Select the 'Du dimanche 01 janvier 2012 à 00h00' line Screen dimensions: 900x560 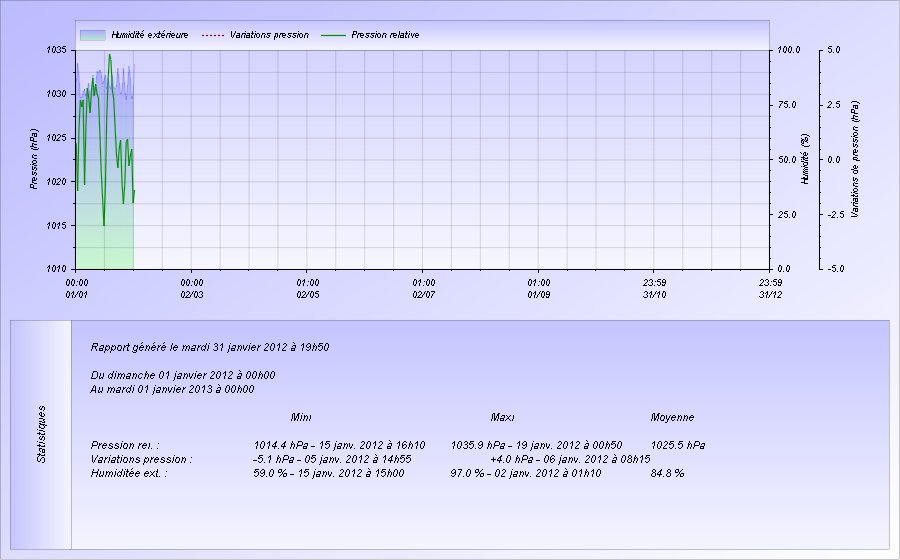pyautogui.click(x=183, y=375)
